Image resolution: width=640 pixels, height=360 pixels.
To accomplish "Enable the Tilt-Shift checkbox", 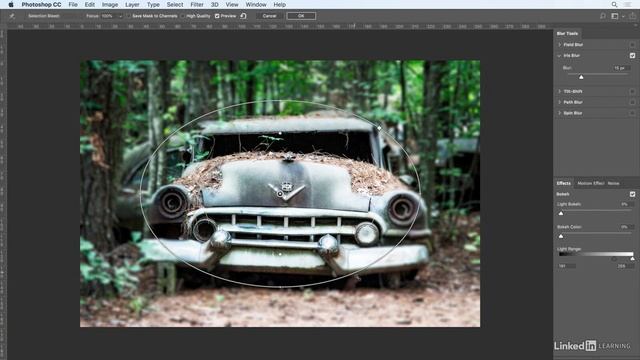I will click(632, 91).
